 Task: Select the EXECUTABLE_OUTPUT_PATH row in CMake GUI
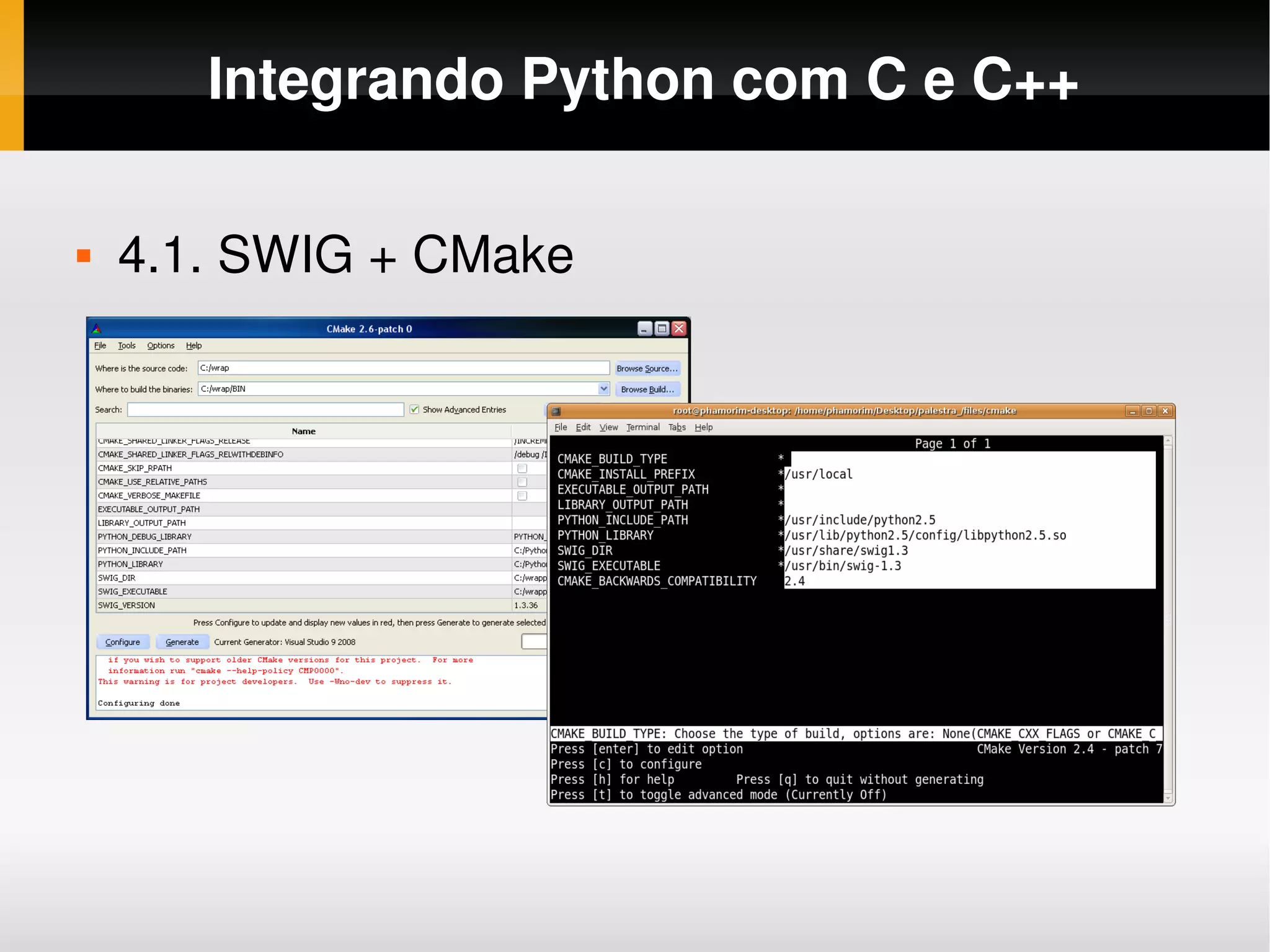(x=321, y=509)
